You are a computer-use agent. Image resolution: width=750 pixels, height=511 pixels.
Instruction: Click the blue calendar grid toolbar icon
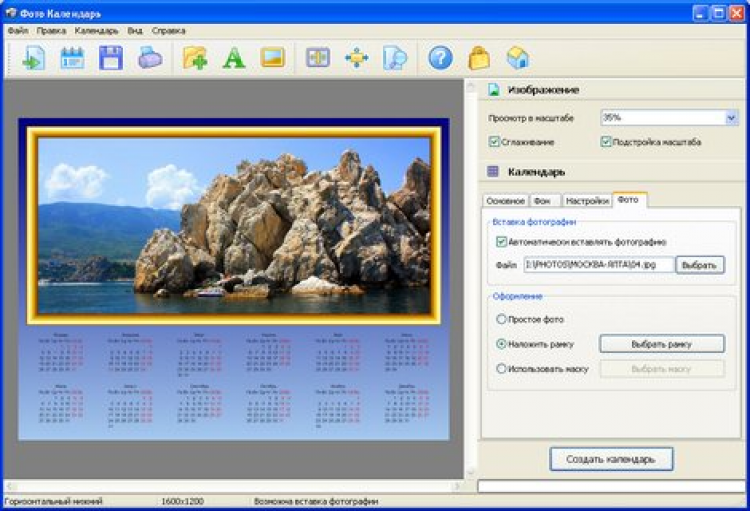point(72,58)
